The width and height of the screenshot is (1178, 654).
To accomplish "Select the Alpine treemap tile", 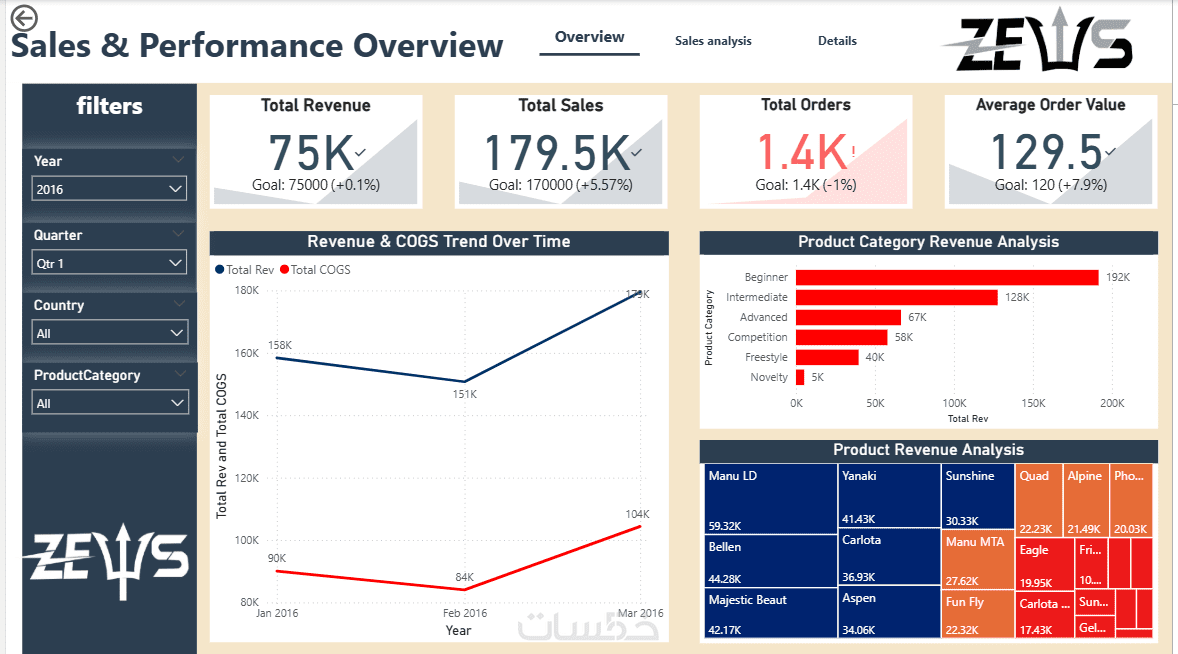I will (1086, 500).
